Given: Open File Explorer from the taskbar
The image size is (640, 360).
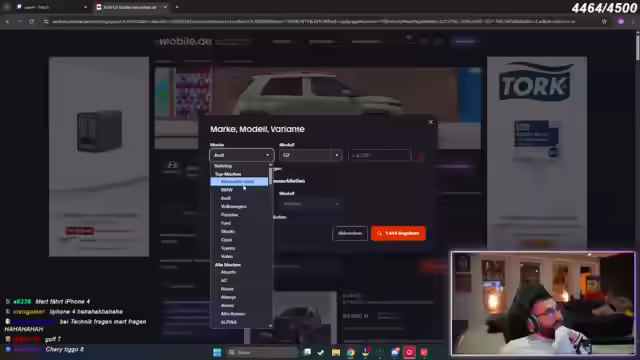Looking at the screenshot, I should tap(336, 352).
